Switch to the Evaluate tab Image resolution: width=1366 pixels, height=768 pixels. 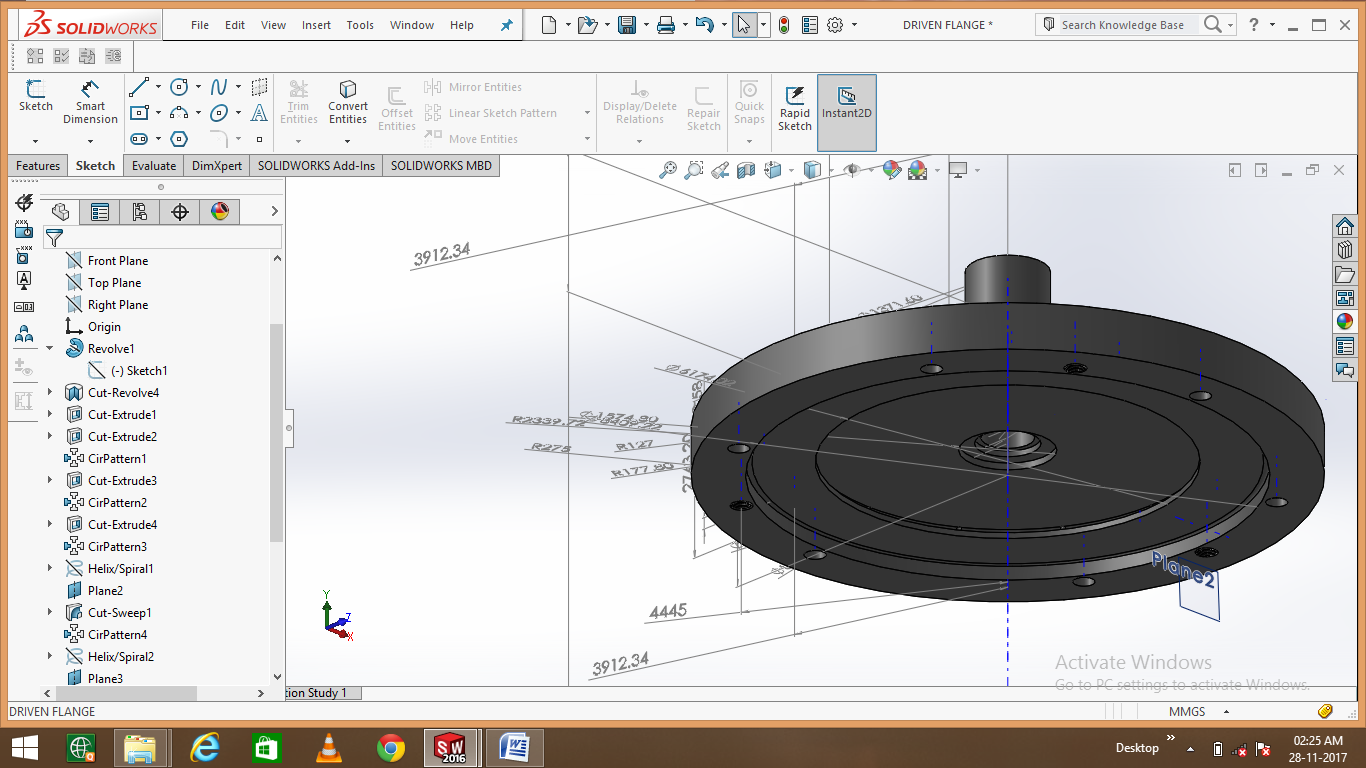153,165
